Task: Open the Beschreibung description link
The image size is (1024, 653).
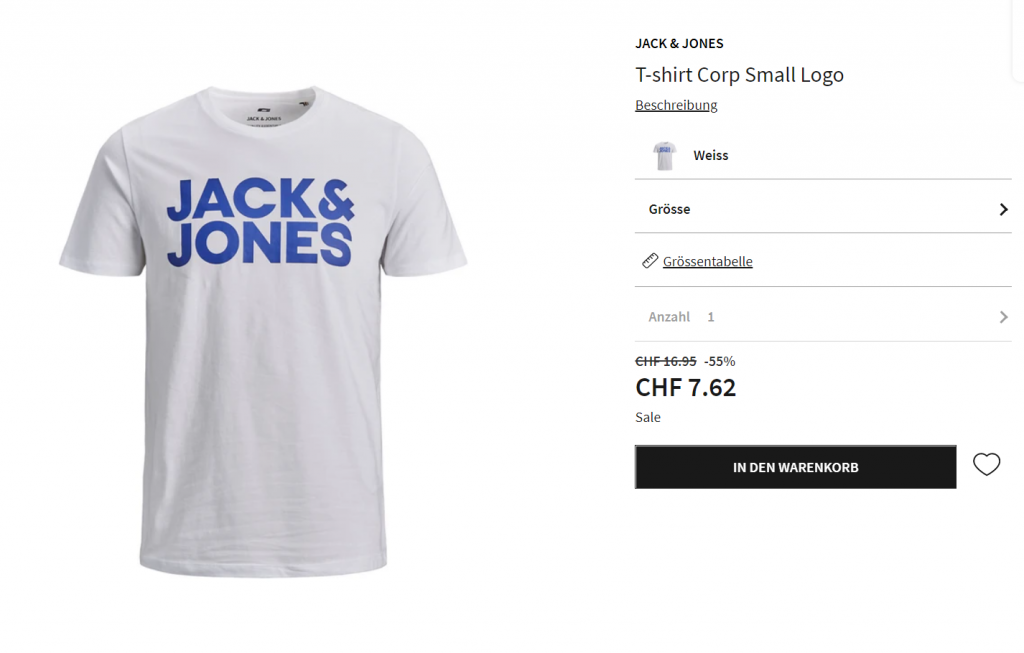Action: pyautogui.click(x=676, y=105)
